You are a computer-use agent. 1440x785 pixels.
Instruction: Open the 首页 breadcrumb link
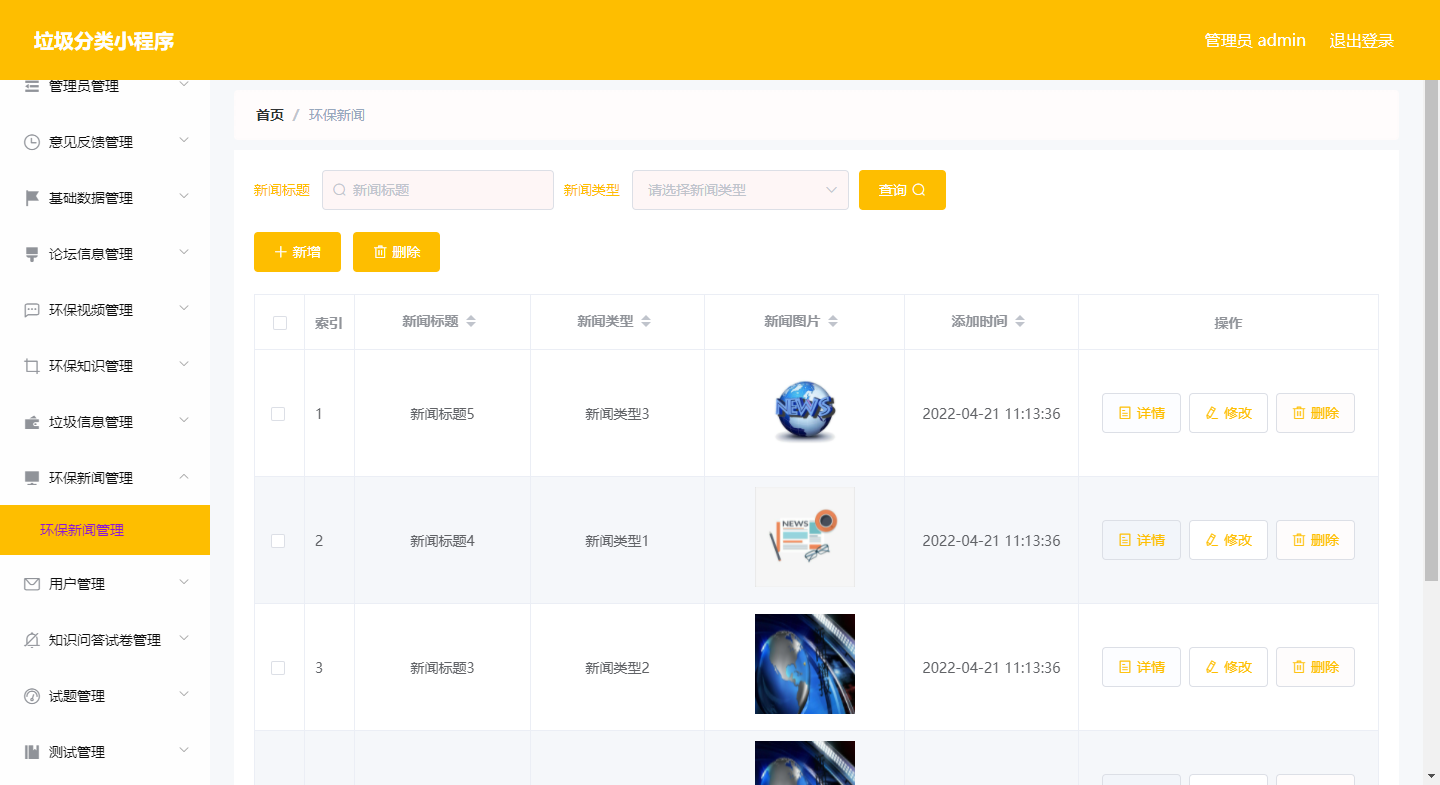(x=268, y=114)
